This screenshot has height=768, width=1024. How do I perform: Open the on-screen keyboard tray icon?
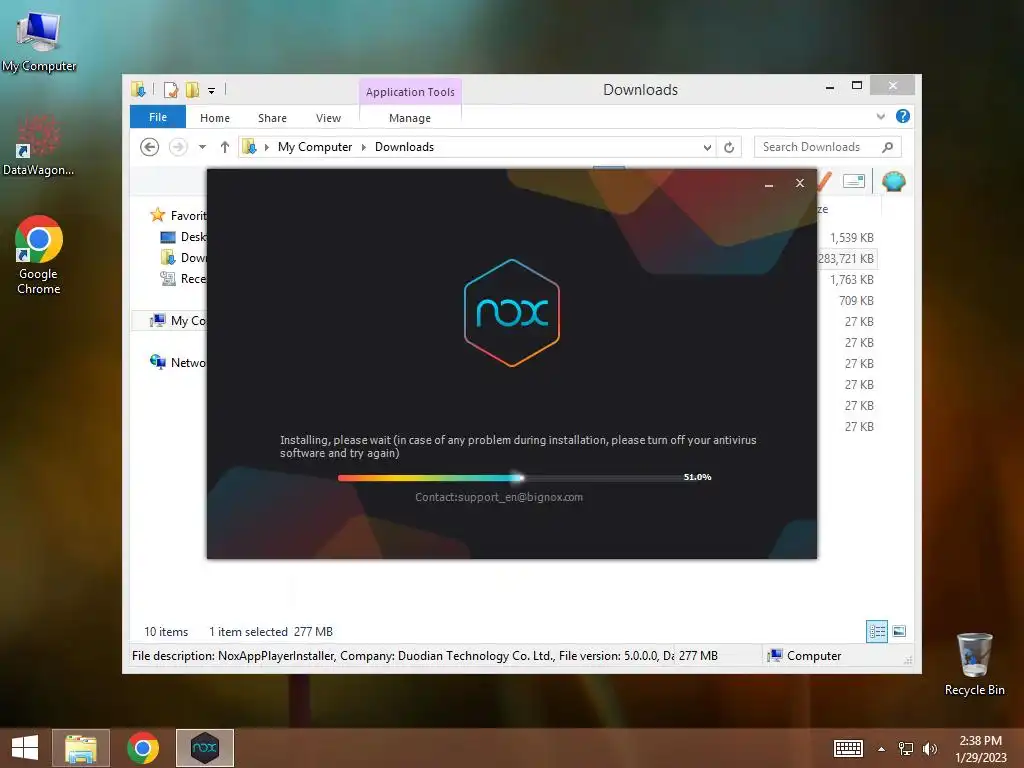(x=848, y=748)
